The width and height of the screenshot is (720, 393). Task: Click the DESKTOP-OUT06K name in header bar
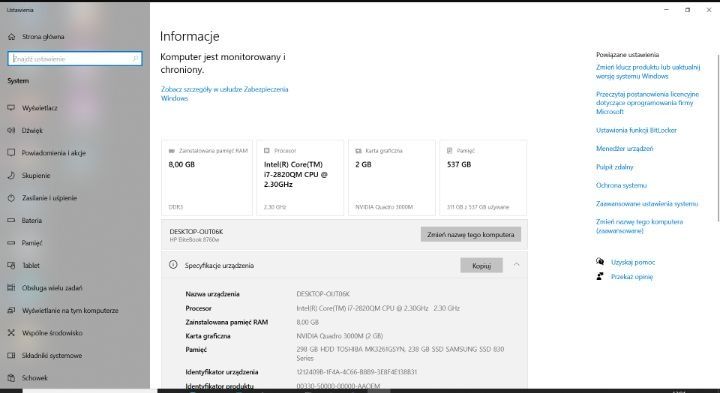tap(196, 232)
